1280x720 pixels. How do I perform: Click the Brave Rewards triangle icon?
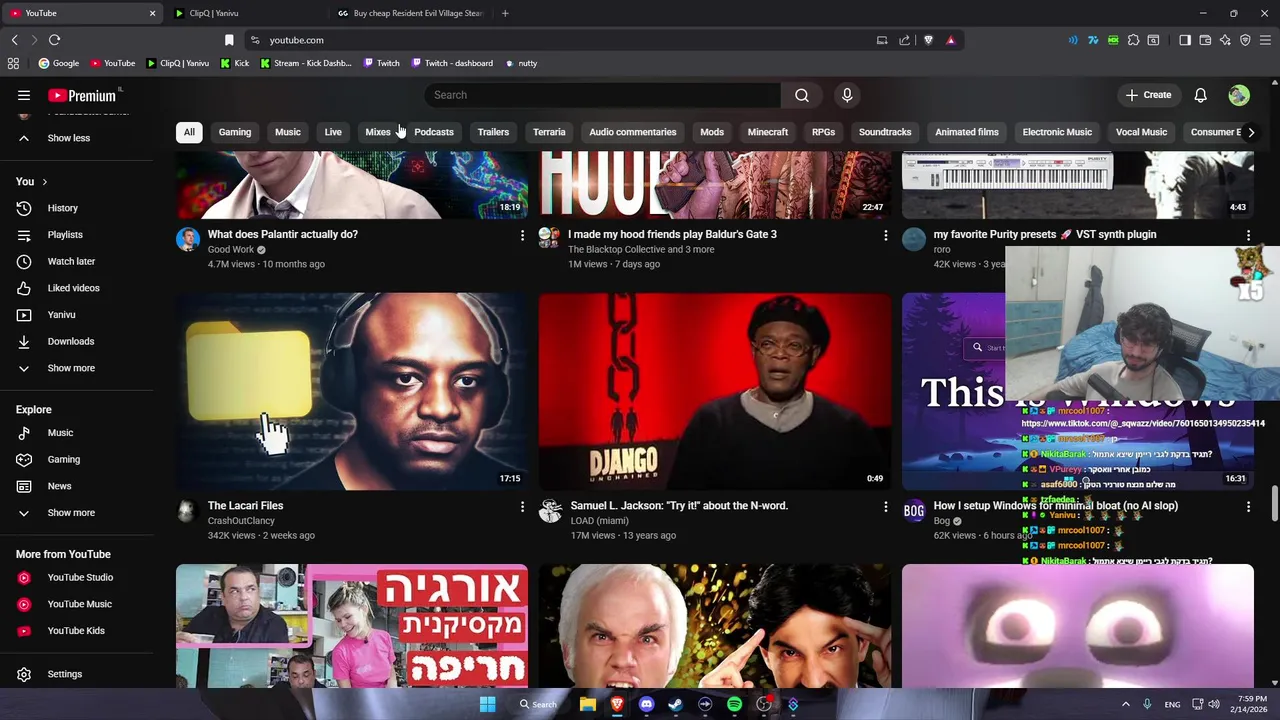coord(950,40)
